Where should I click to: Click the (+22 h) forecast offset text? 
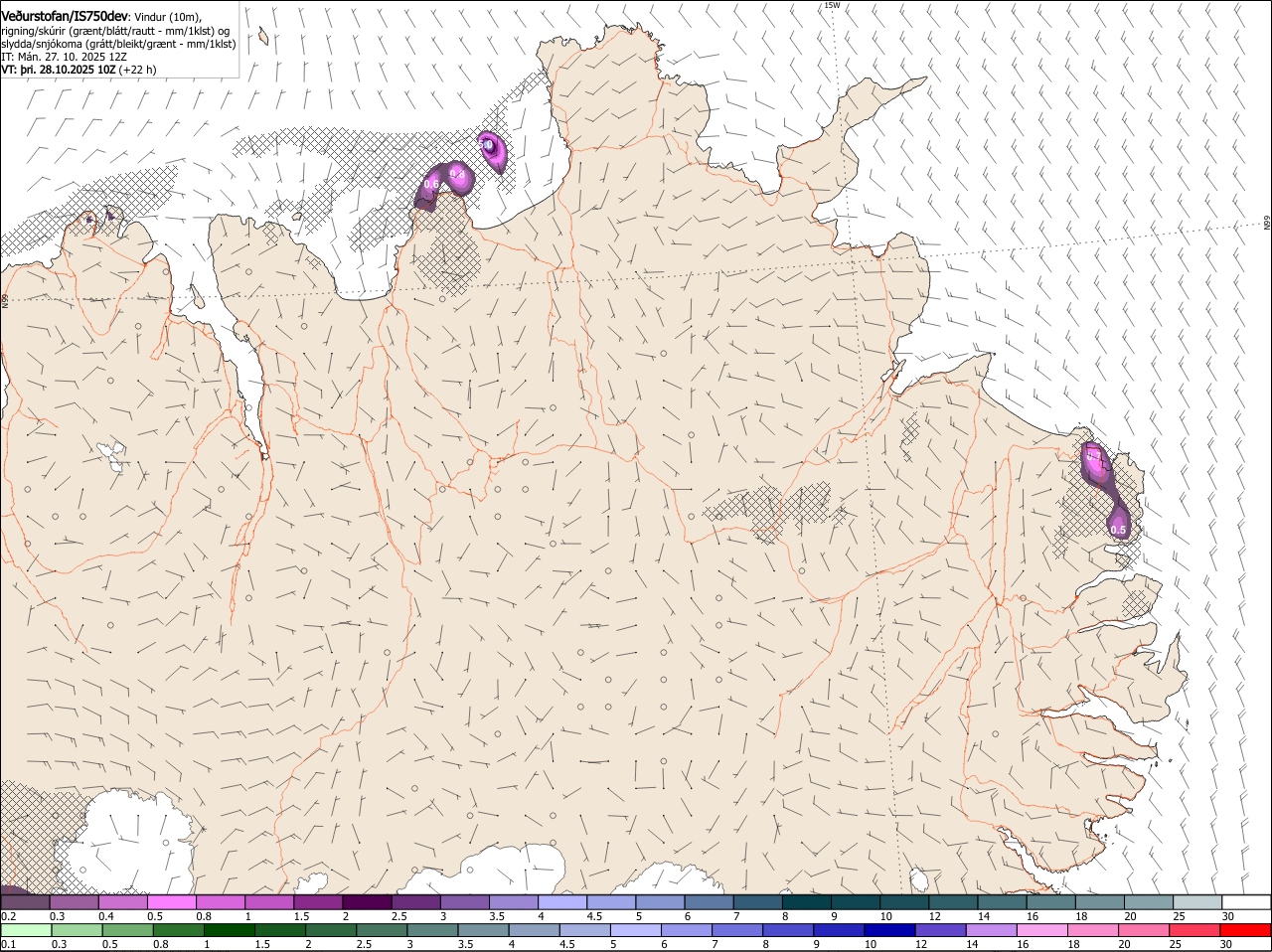(x=137, y=70)
